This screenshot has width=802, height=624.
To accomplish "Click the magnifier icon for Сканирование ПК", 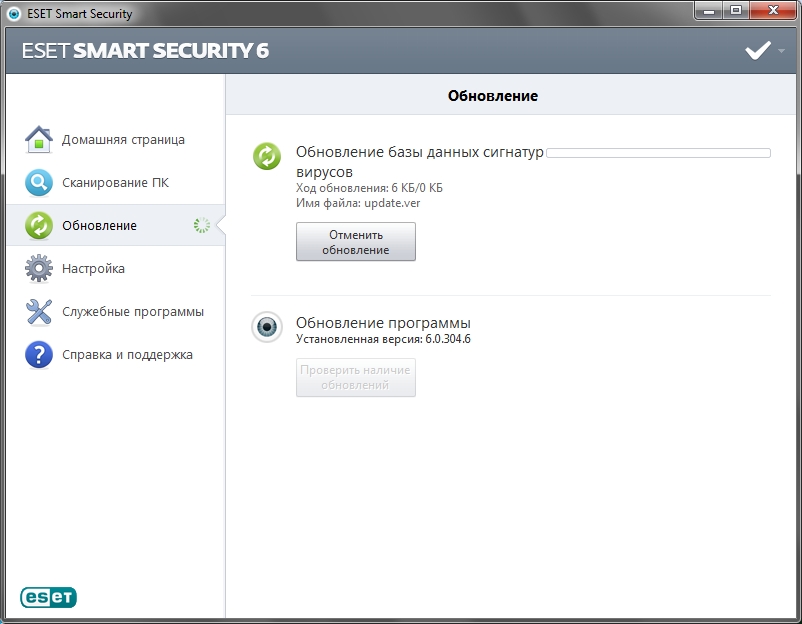I will click(38, 183).
